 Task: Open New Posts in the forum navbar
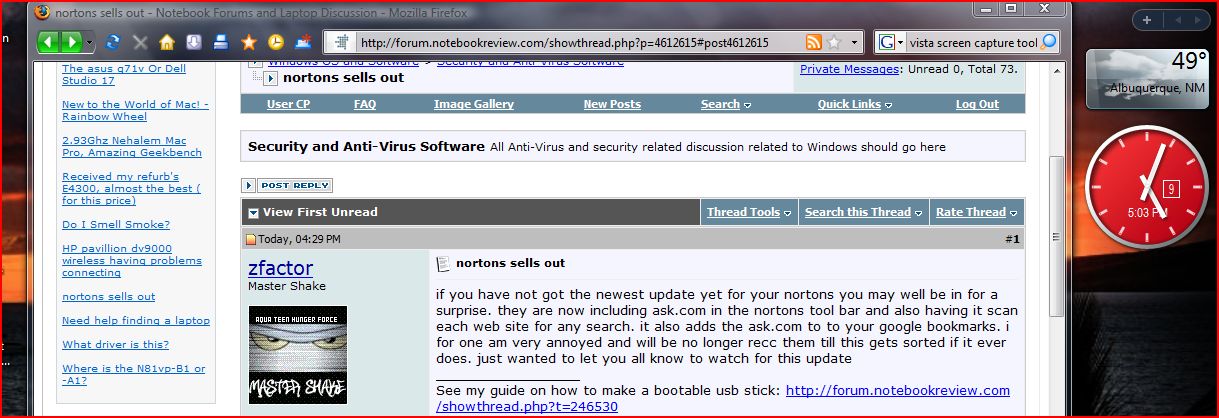click(x=612, y=104)
